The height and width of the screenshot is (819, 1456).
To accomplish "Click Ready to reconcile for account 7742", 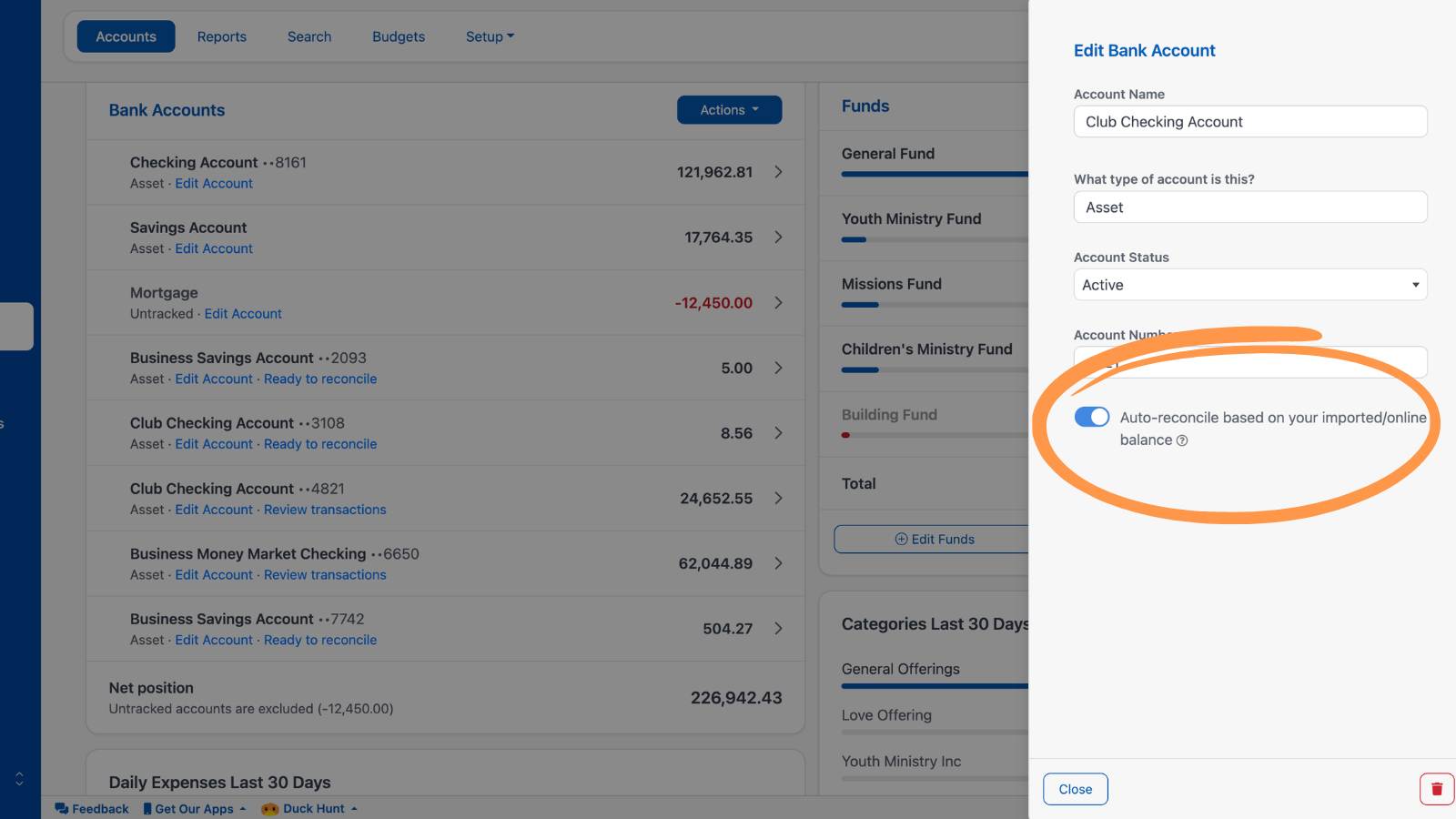I will pyautogui.click(x=320, y=641).
